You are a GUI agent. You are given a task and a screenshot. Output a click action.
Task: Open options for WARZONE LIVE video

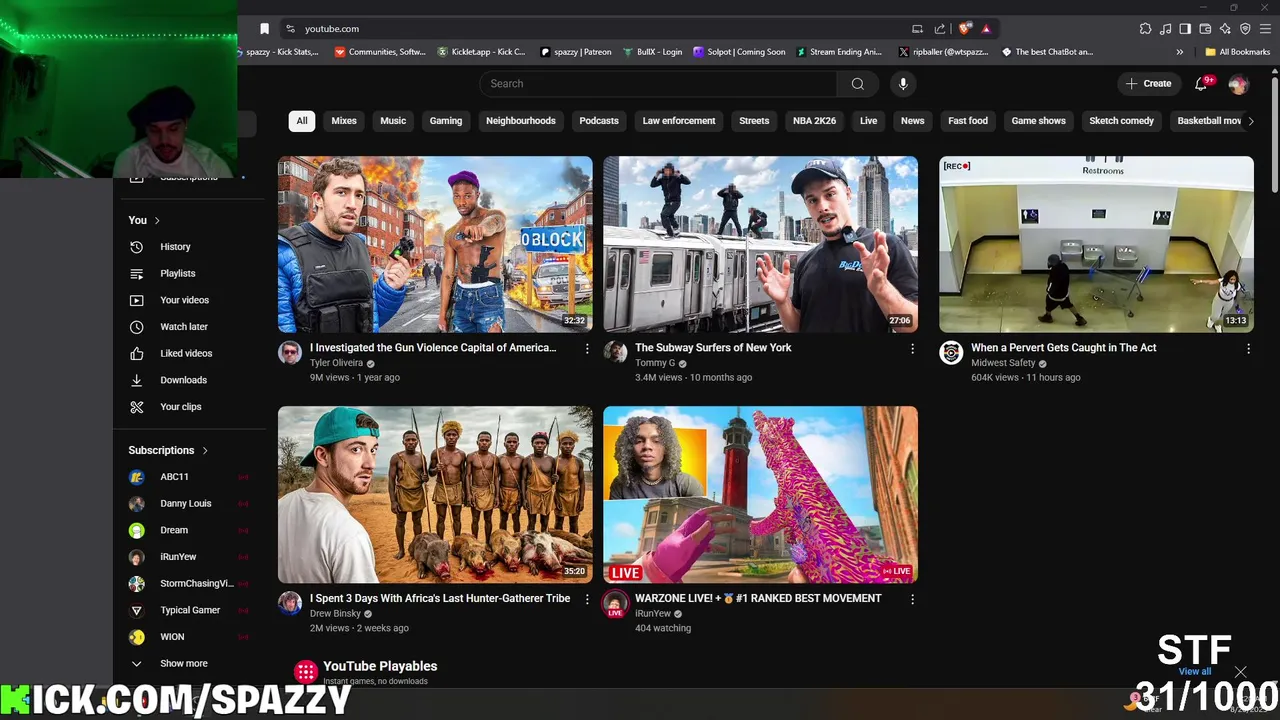tap(912, 599)
